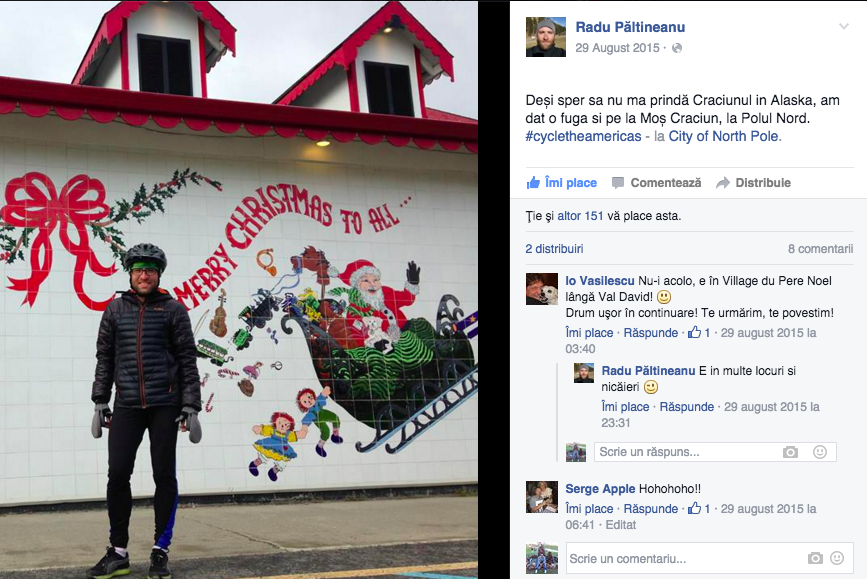
Task: Click the emoji smiley icon in the reply field
Action: click(x=819, y=452)
